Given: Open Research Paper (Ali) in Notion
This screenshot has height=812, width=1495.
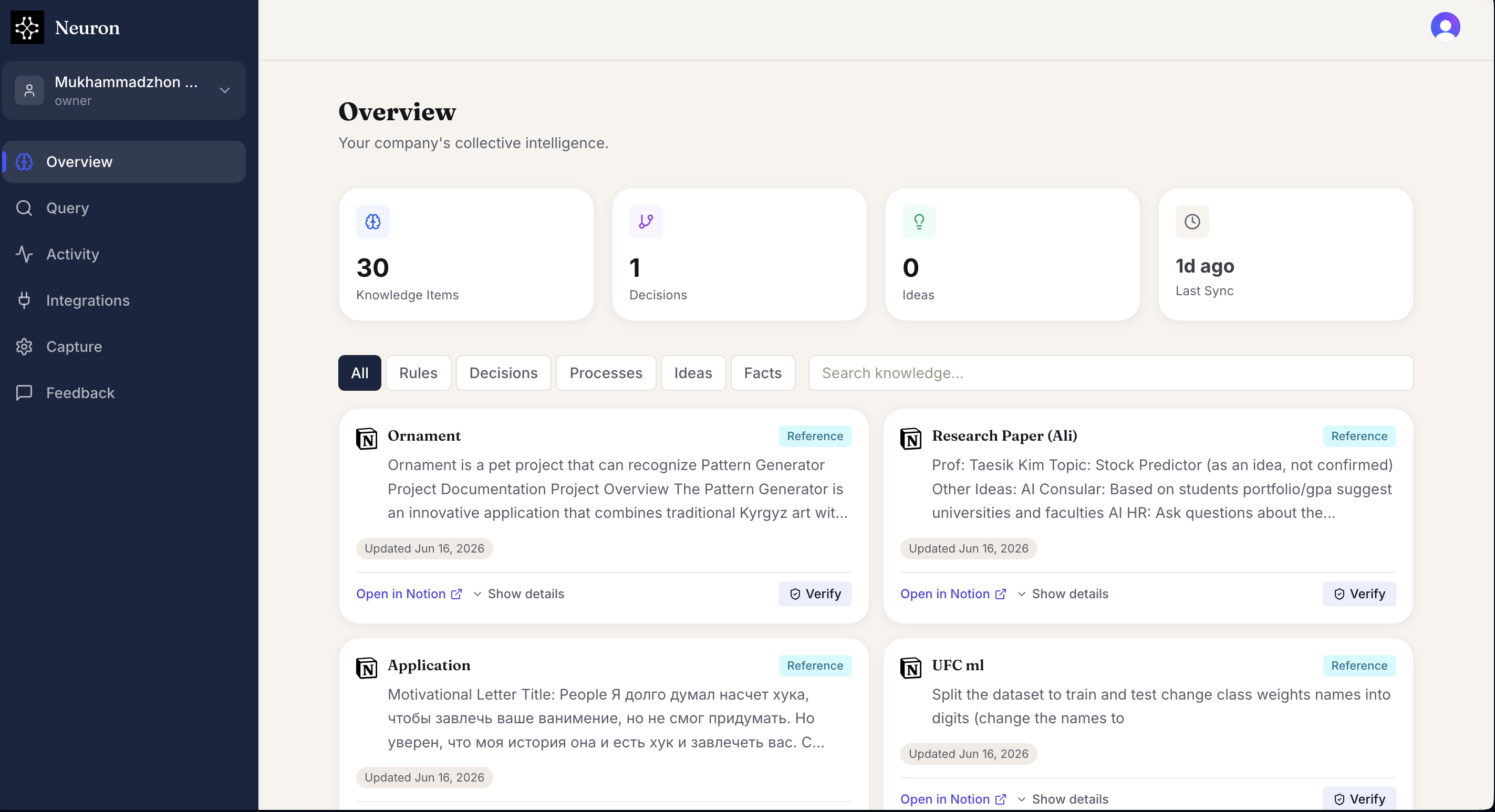Looking at the screenshot, I should click(953, 594).
